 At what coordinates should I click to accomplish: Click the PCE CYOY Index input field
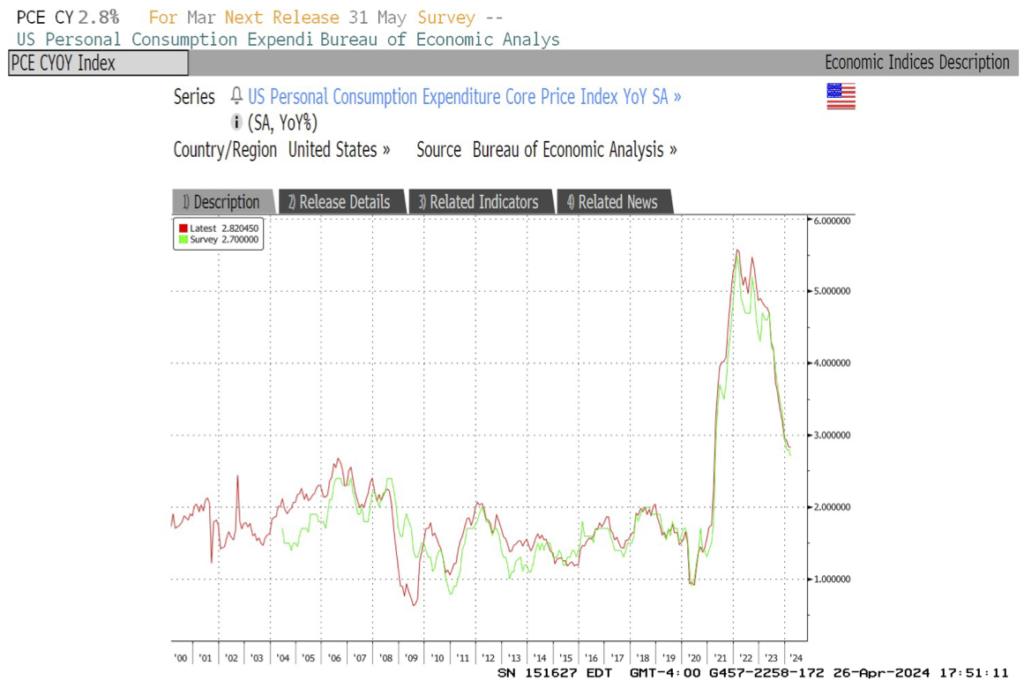click(98, 63)
